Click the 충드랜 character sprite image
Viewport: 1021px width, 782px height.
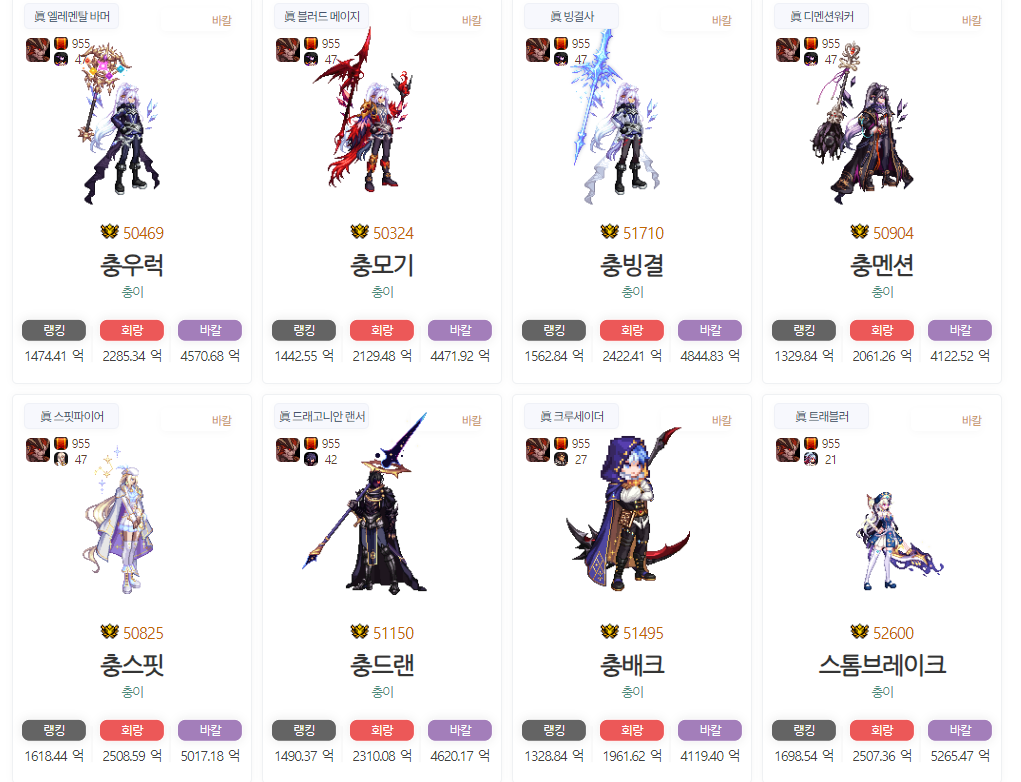point(368,503)
